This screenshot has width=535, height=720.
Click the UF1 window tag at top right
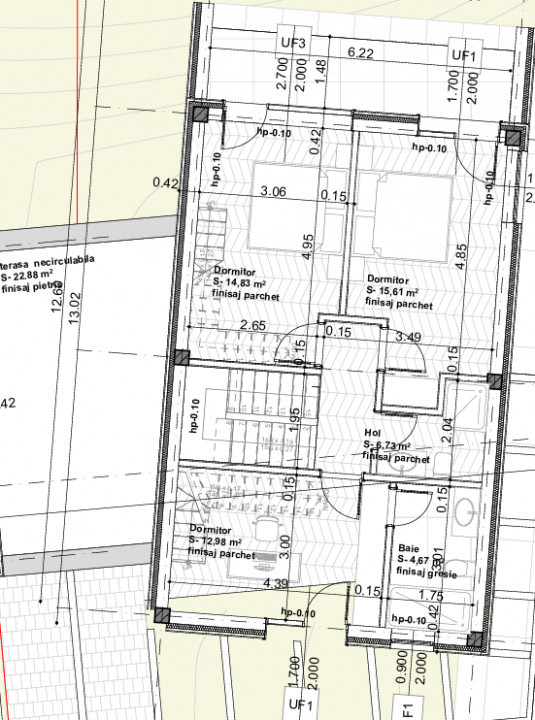[464, 56]
